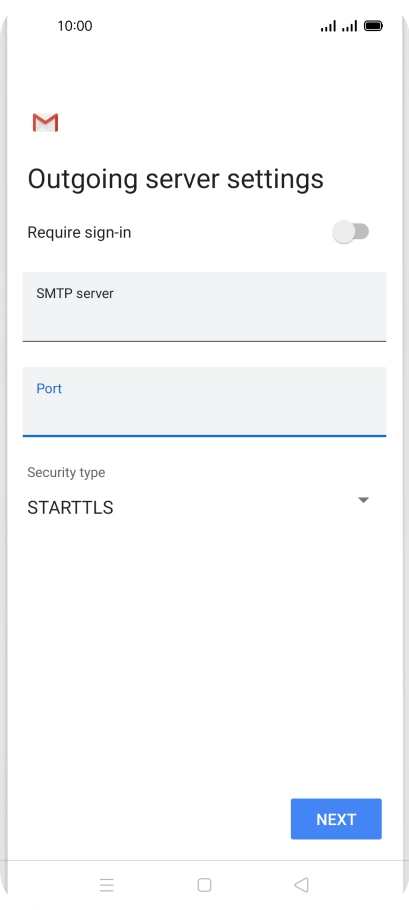Select the STARTTLS security value
This screenshot has height=910, width=409.
pyautogui.click(x=70, y=507)
